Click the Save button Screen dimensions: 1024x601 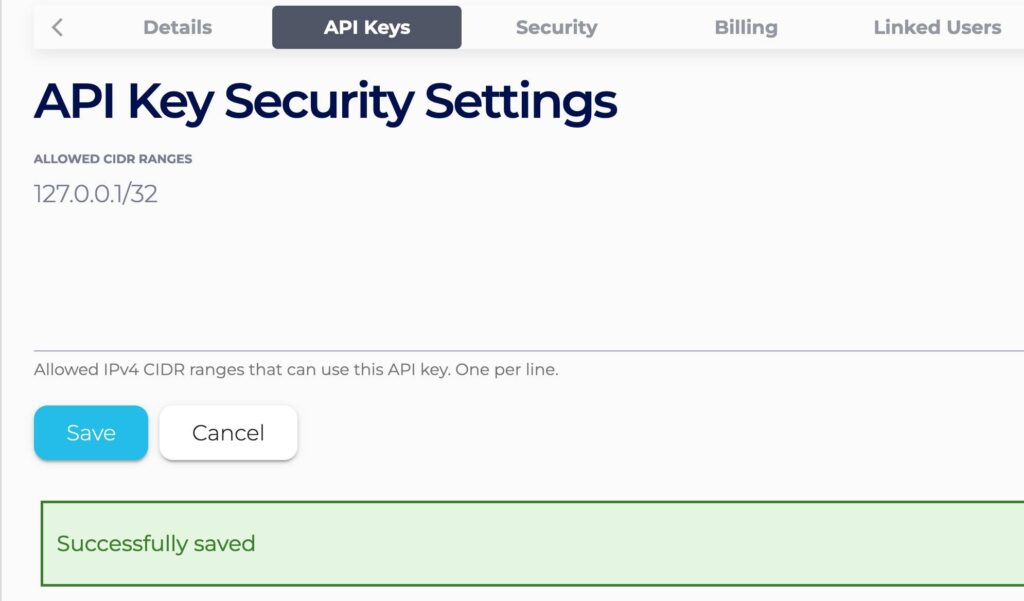90,432
